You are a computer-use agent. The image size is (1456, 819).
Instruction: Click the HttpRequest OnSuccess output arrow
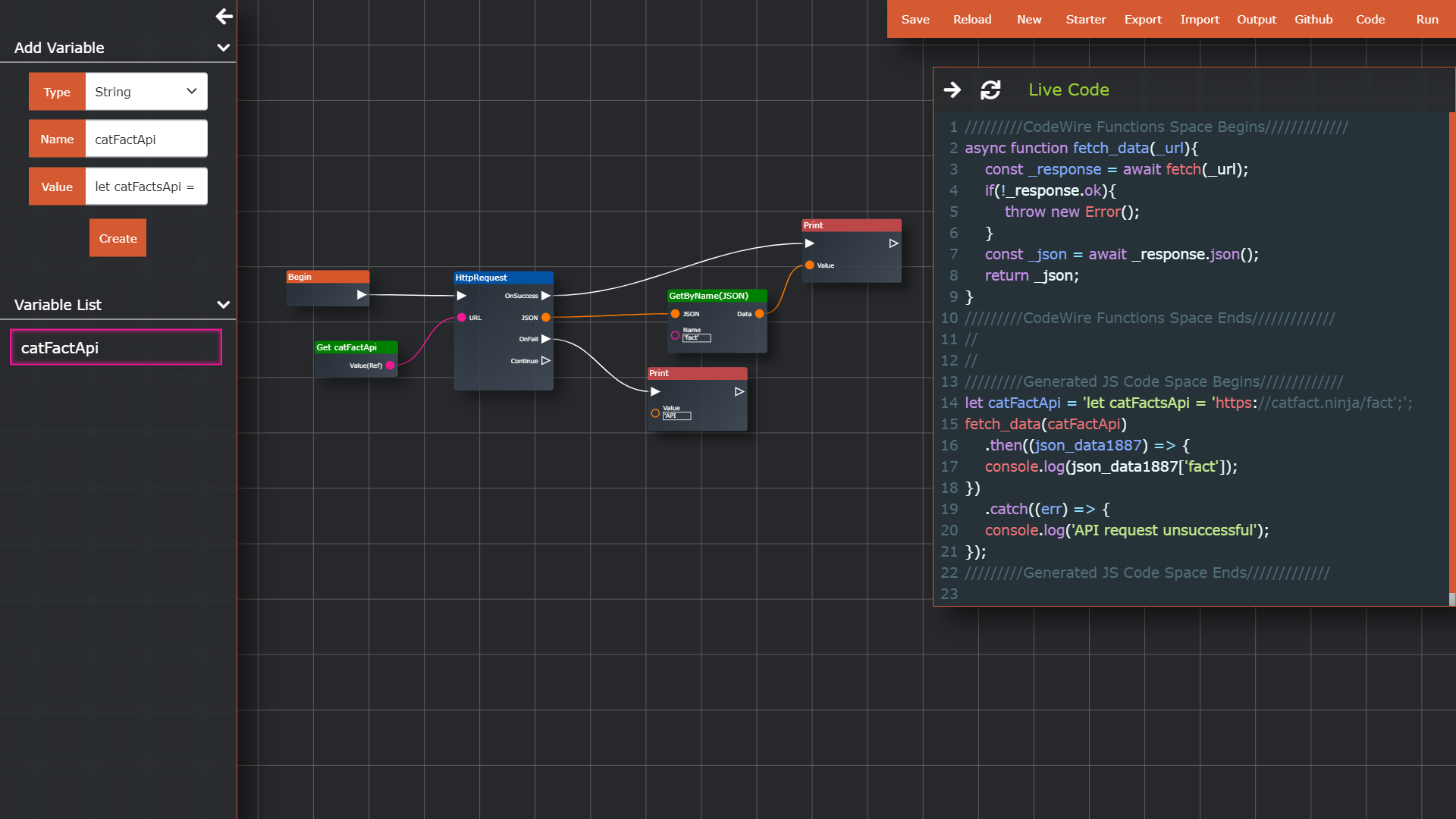click(546, 296)
